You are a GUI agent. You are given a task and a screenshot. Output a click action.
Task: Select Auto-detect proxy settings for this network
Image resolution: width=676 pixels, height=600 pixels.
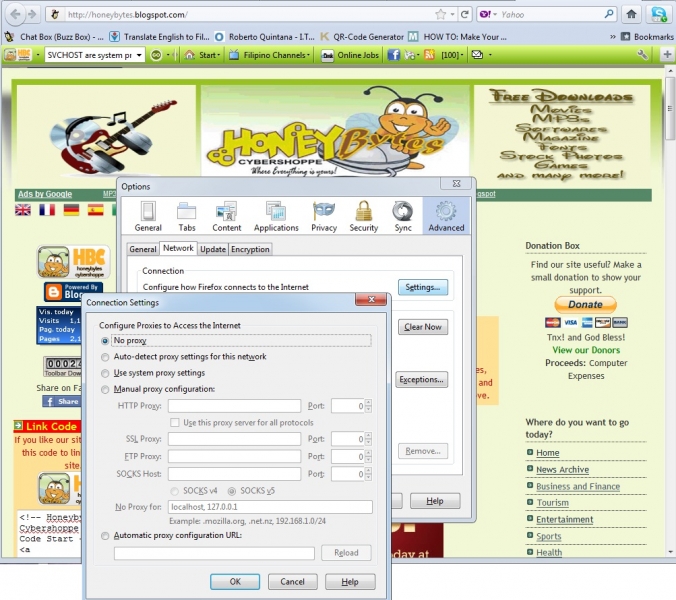coord(106,357)
